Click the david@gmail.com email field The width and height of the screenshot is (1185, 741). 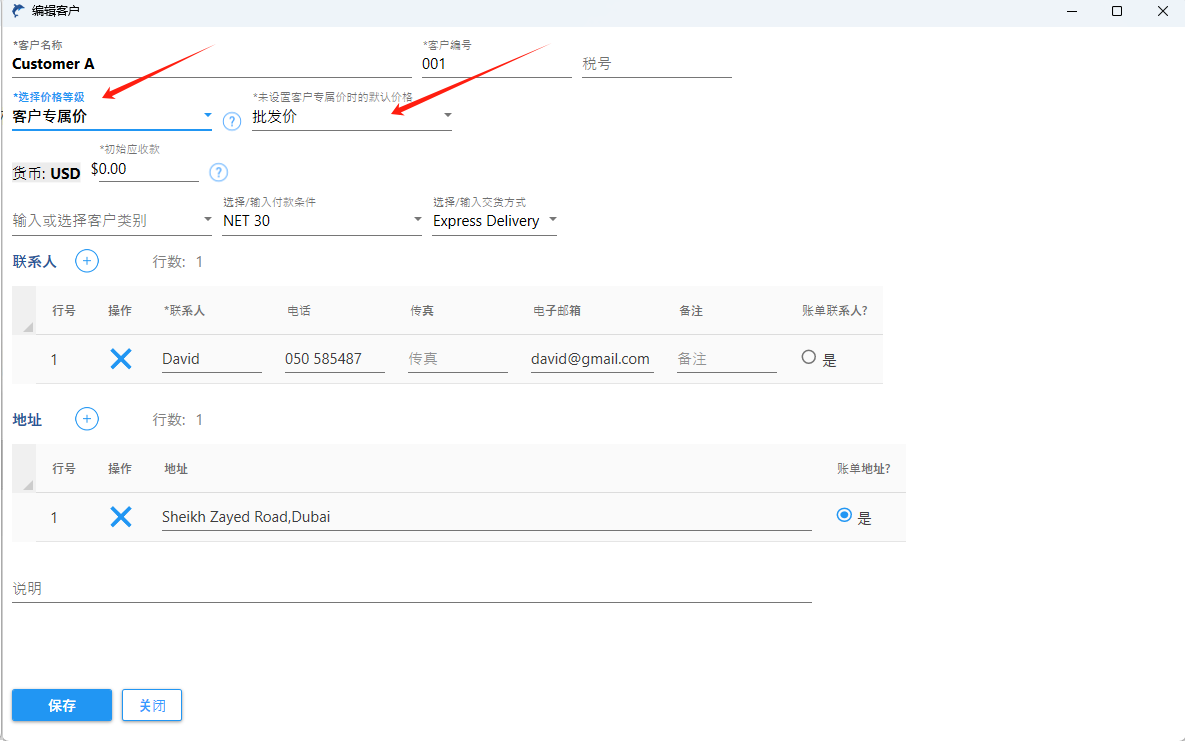tap(591, 359)
